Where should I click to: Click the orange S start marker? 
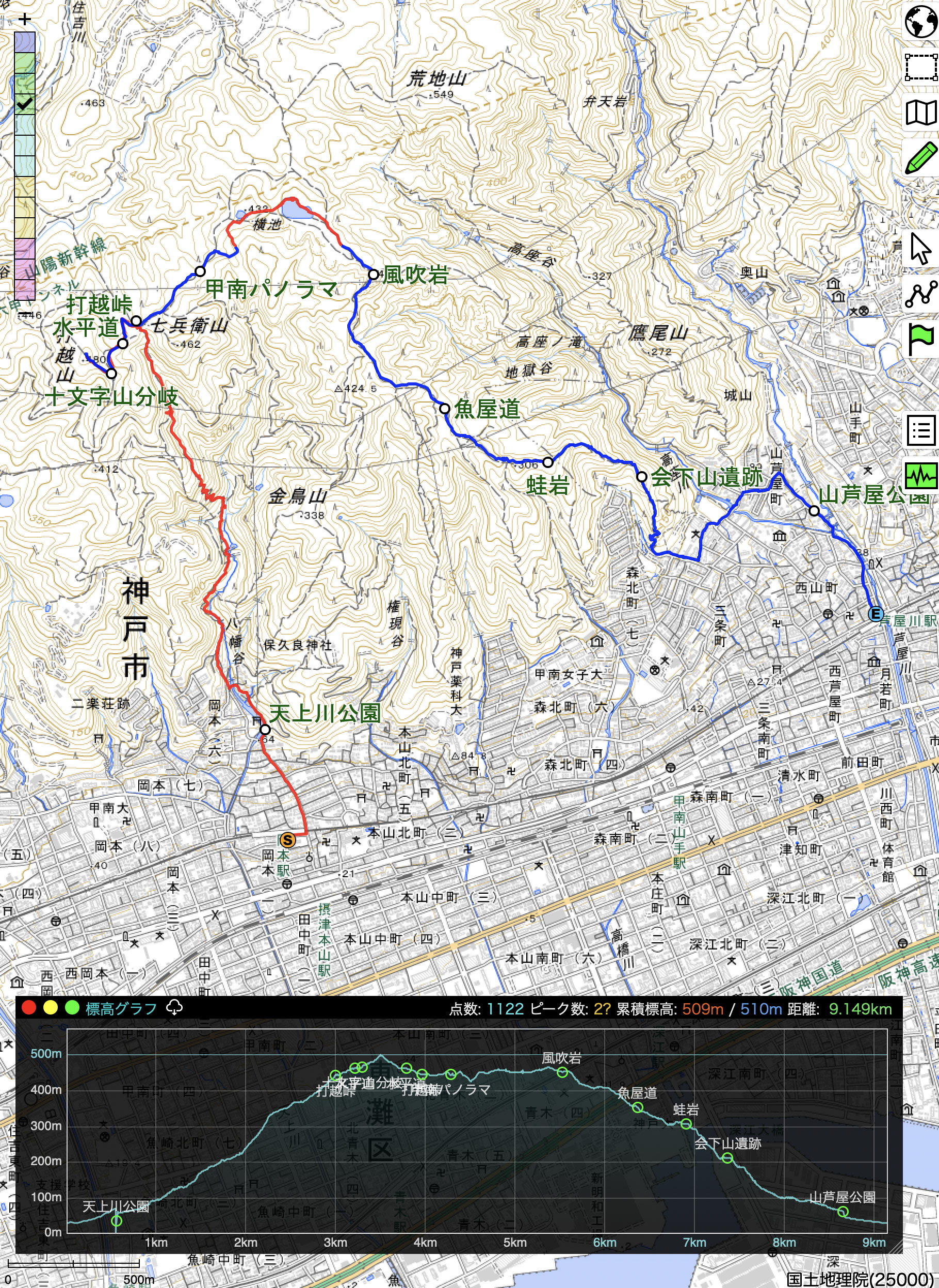click(288, 840)
